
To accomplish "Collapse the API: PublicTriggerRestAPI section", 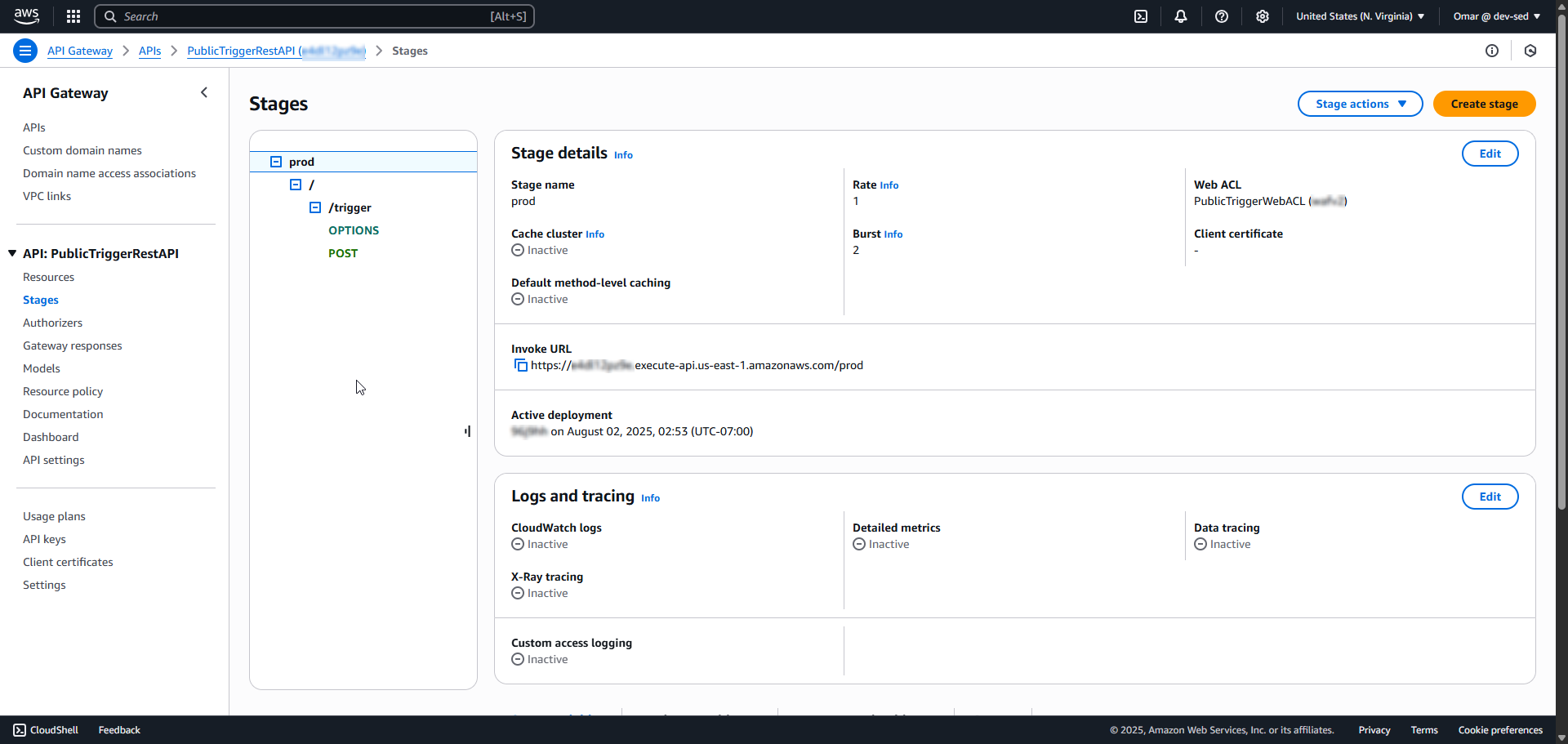I will pos(12,253).
